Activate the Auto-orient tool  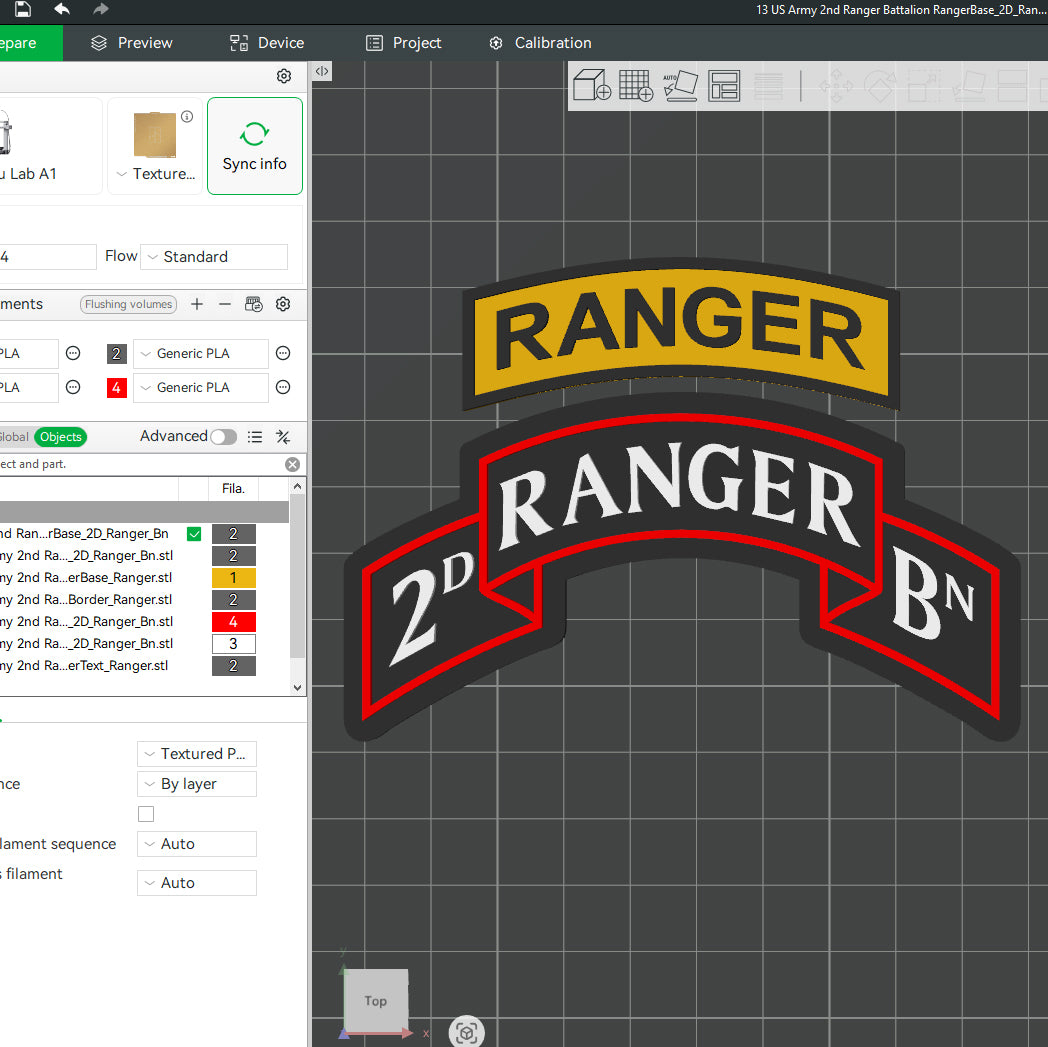(x=681, y=86)
